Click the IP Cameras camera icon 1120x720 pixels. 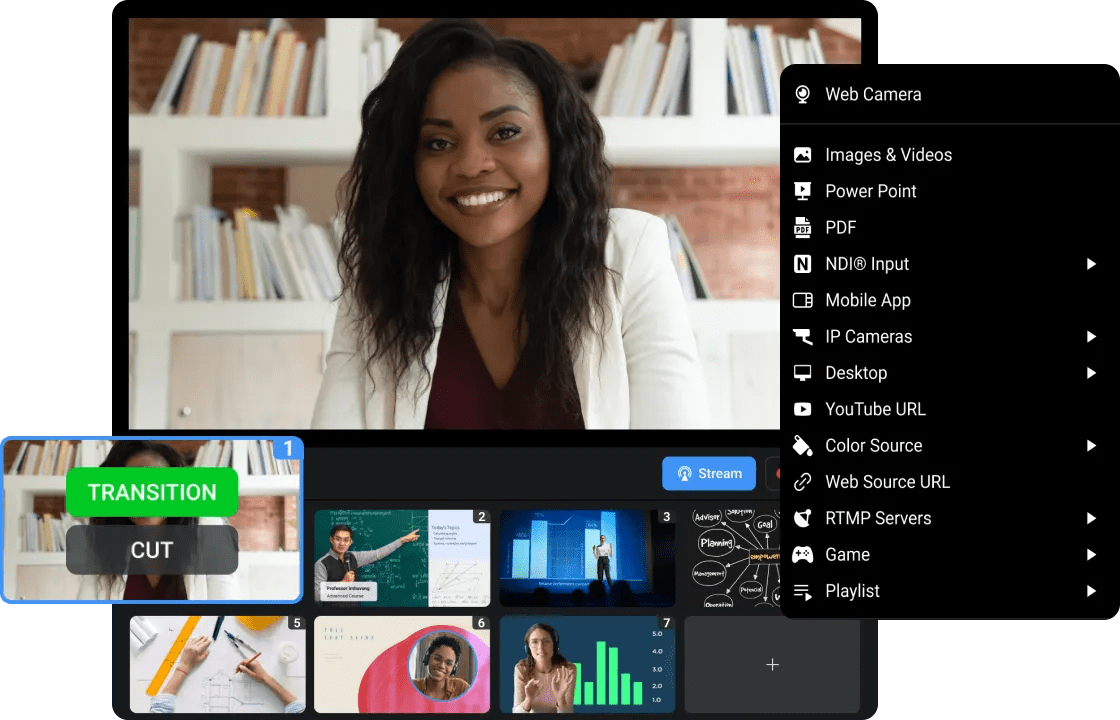[x=802, y=336]
